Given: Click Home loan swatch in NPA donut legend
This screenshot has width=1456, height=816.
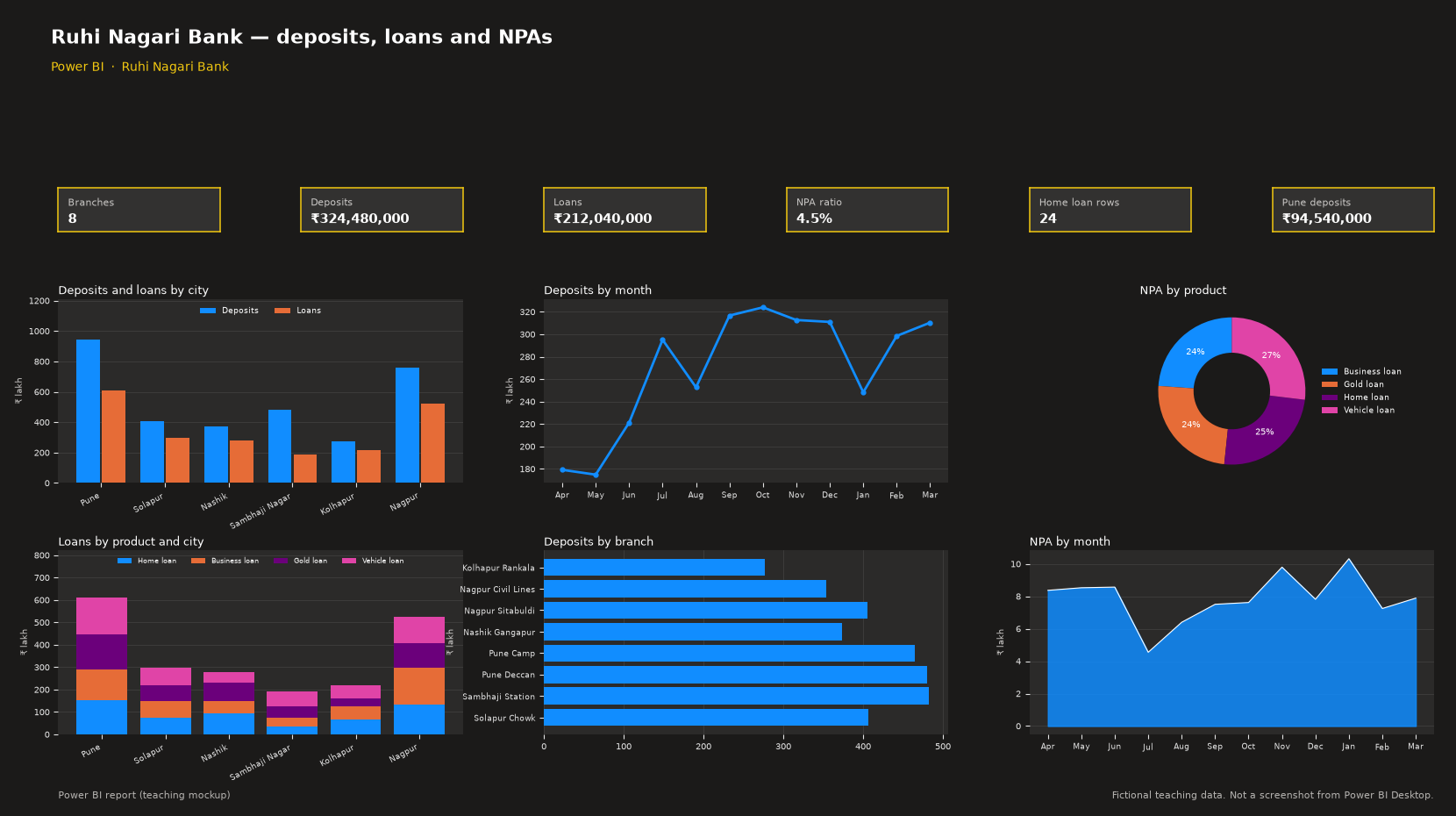Looking at the screenshot, I should [1330, 397].
